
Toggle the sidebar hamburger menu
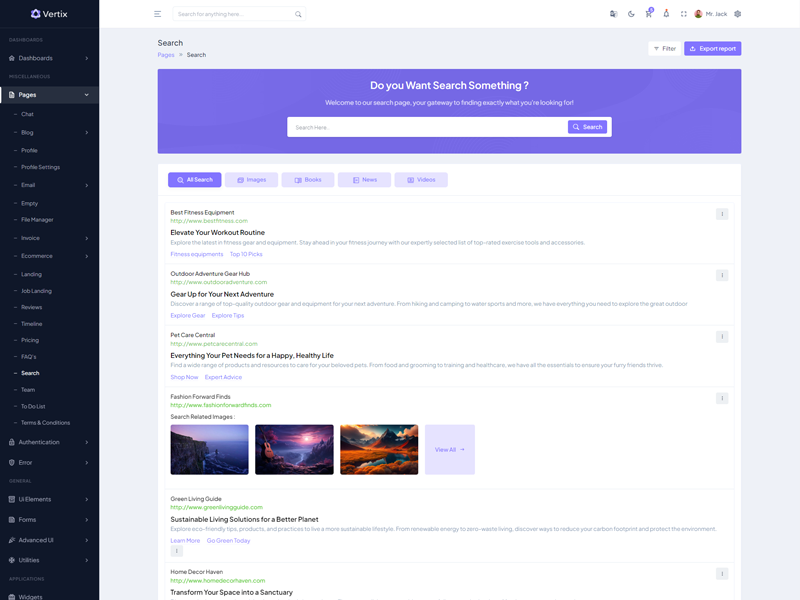tap(157, 14)
